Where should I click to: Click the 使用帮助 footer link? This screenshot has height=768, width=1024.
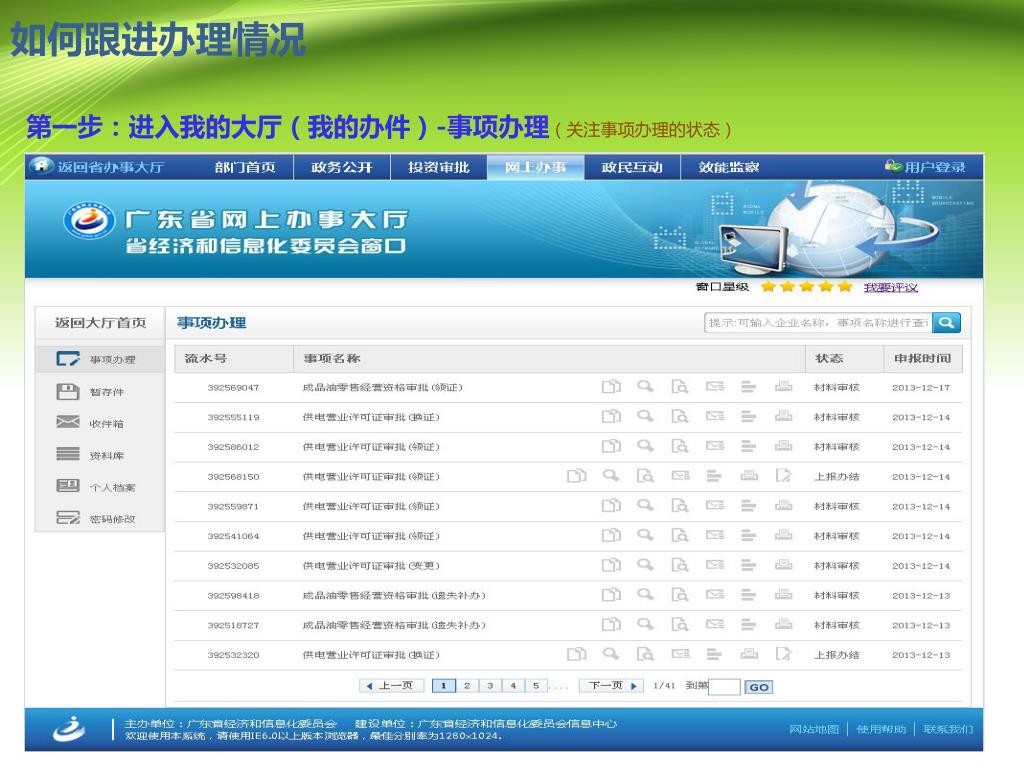[881, 729]
